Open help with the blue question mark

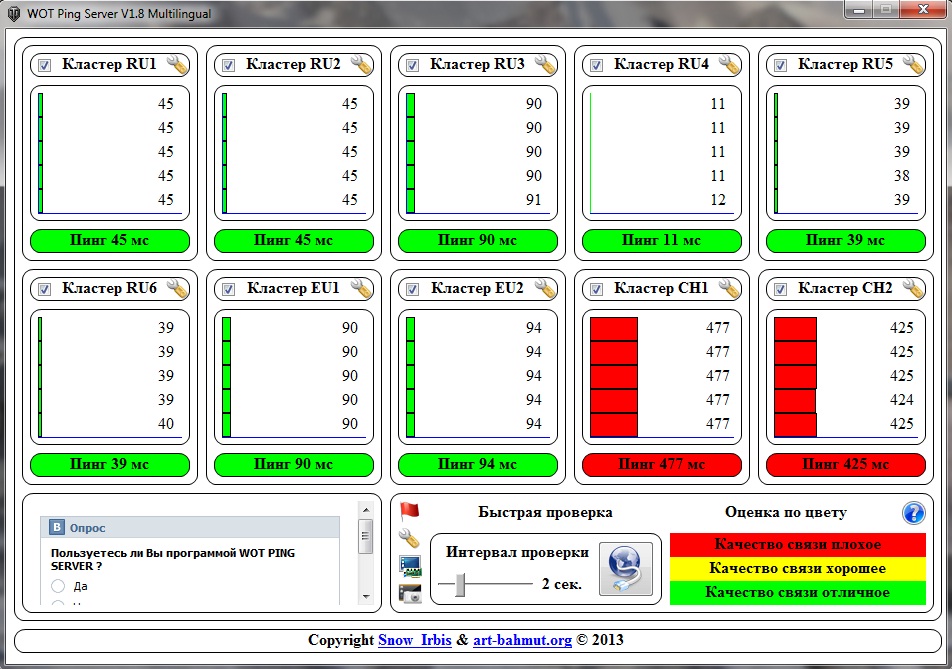(913, 513)
